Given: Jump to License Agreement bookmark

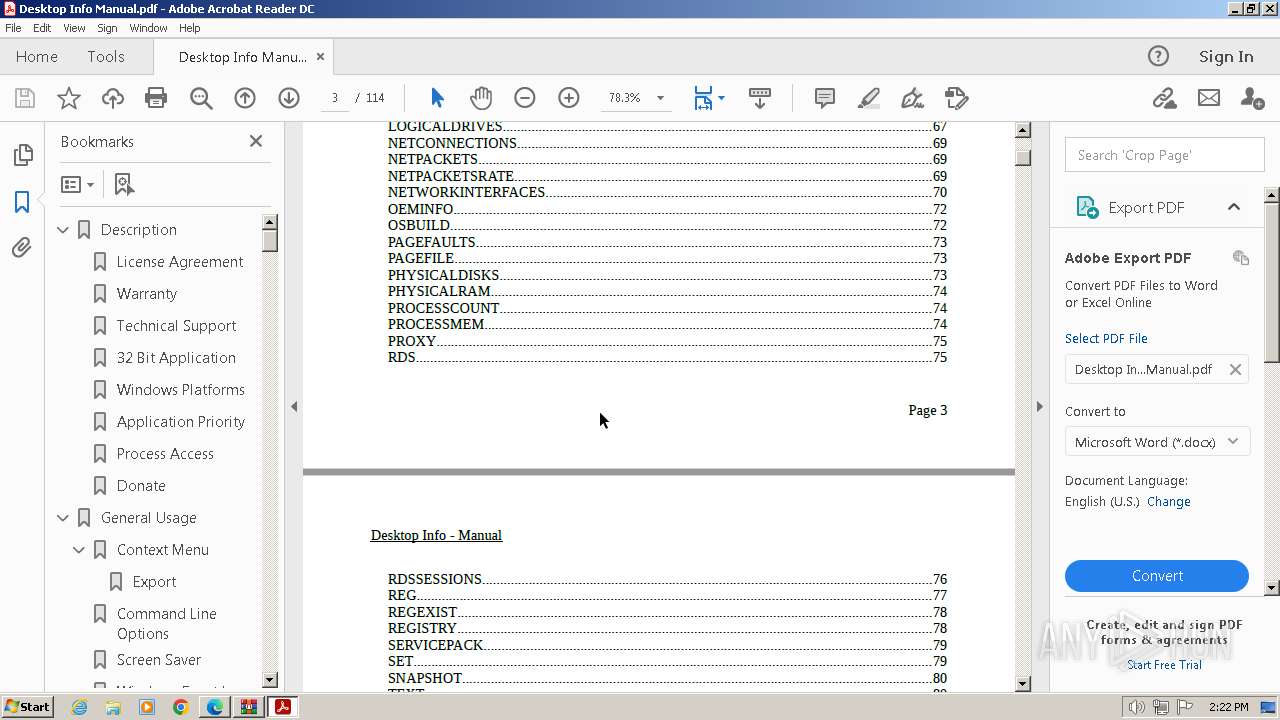Looking at the screenshot, I should coord(180,262).
